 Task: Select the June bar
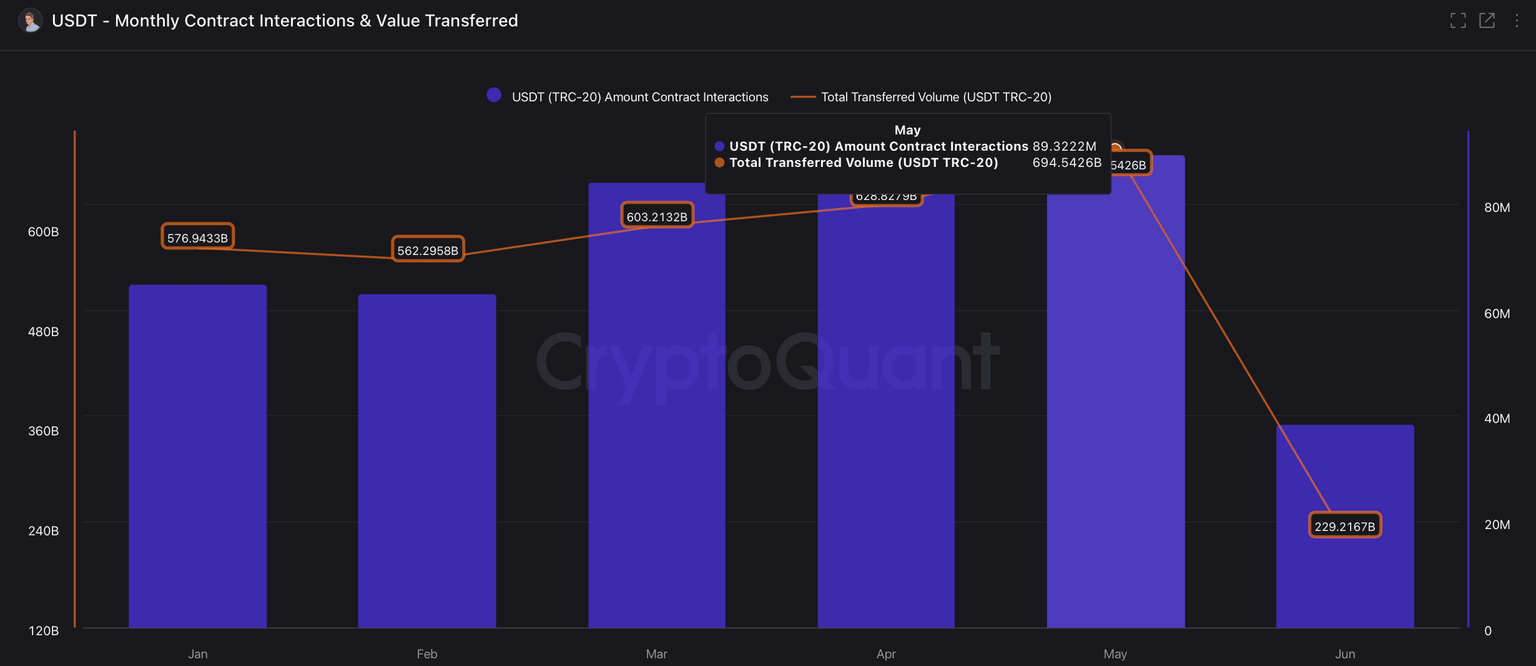(x=1345, y=580)
